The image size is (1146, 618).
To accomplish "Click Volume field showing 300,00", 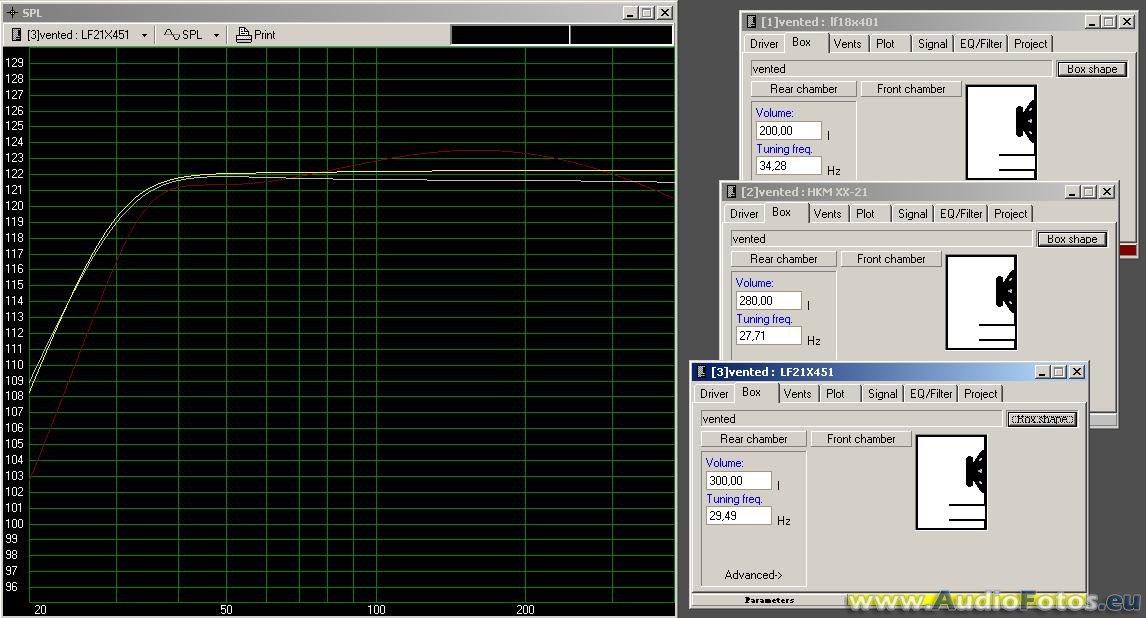I will coord(738,481).
